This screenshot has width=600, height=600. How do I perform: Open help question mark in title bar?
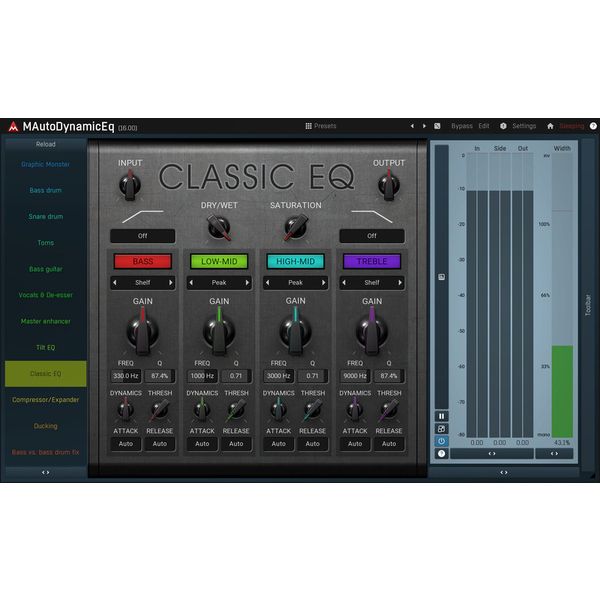(x=593, y=126)
